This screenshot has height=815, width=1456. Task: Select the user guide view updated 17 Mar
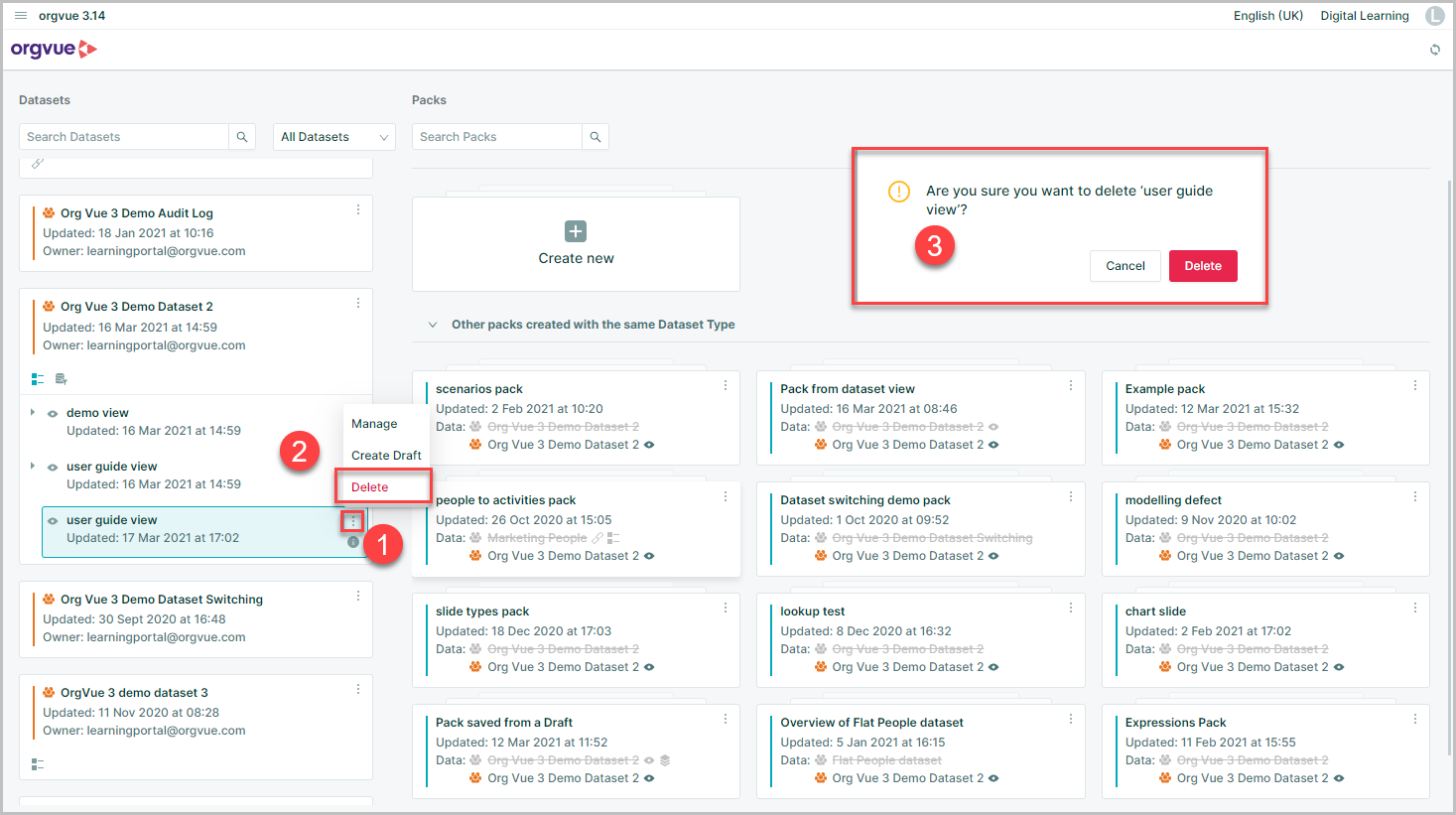(x=204, y=531)
